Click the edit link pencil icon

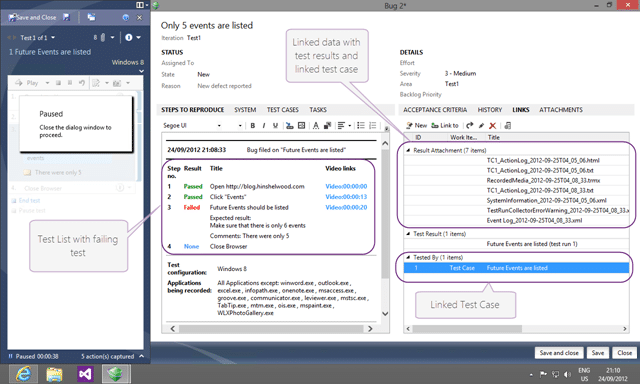[481, 125]
